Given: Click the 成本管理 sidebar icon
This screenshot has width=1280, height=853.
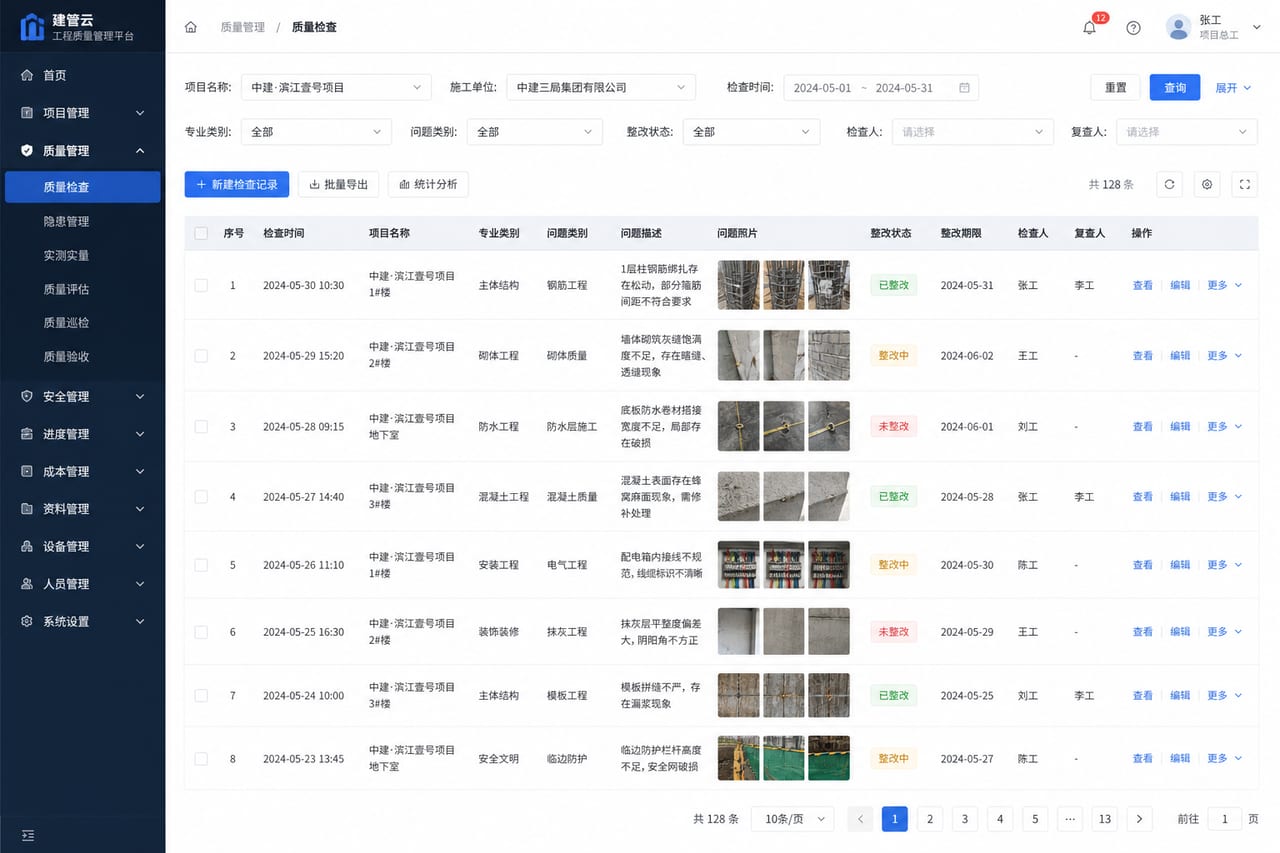Looking at the screenshot, I should pyautogui.click(x=27, y=472).
